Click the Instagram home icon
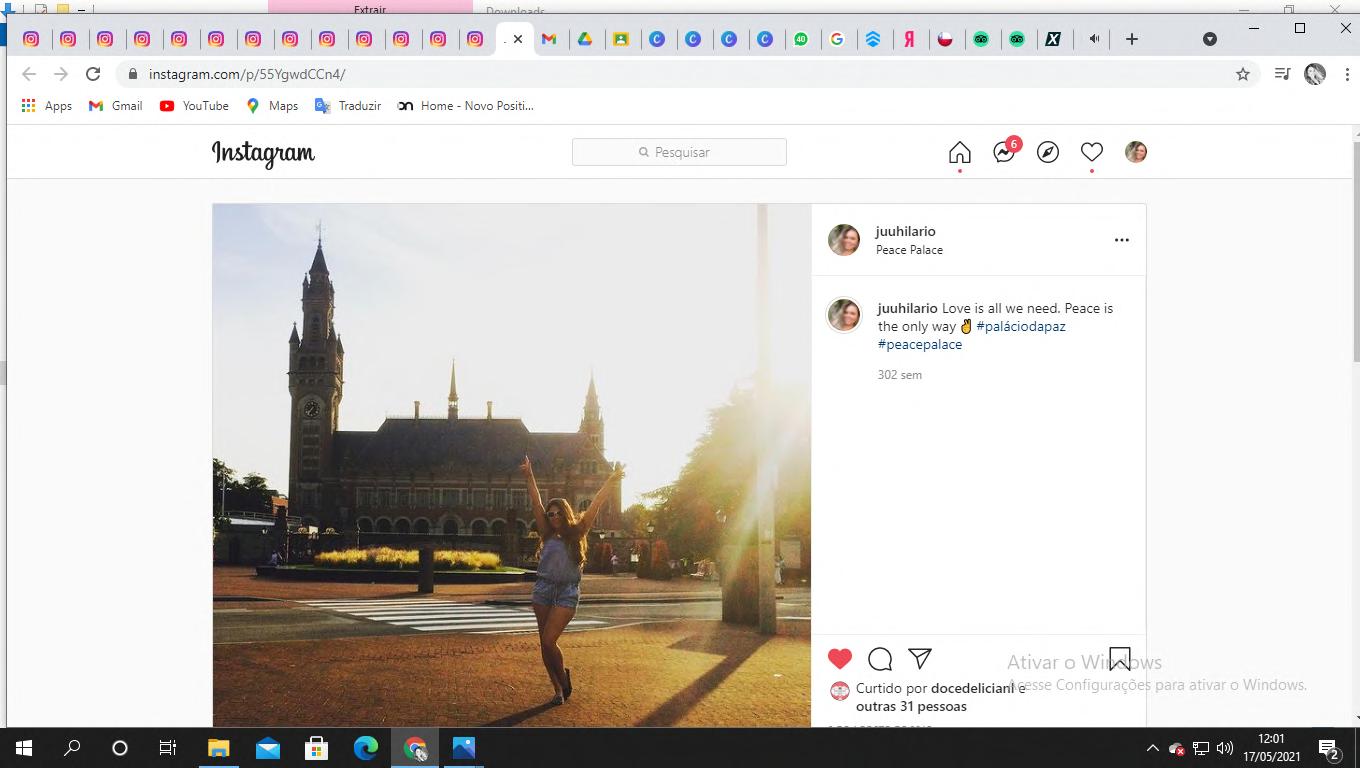 959,152
